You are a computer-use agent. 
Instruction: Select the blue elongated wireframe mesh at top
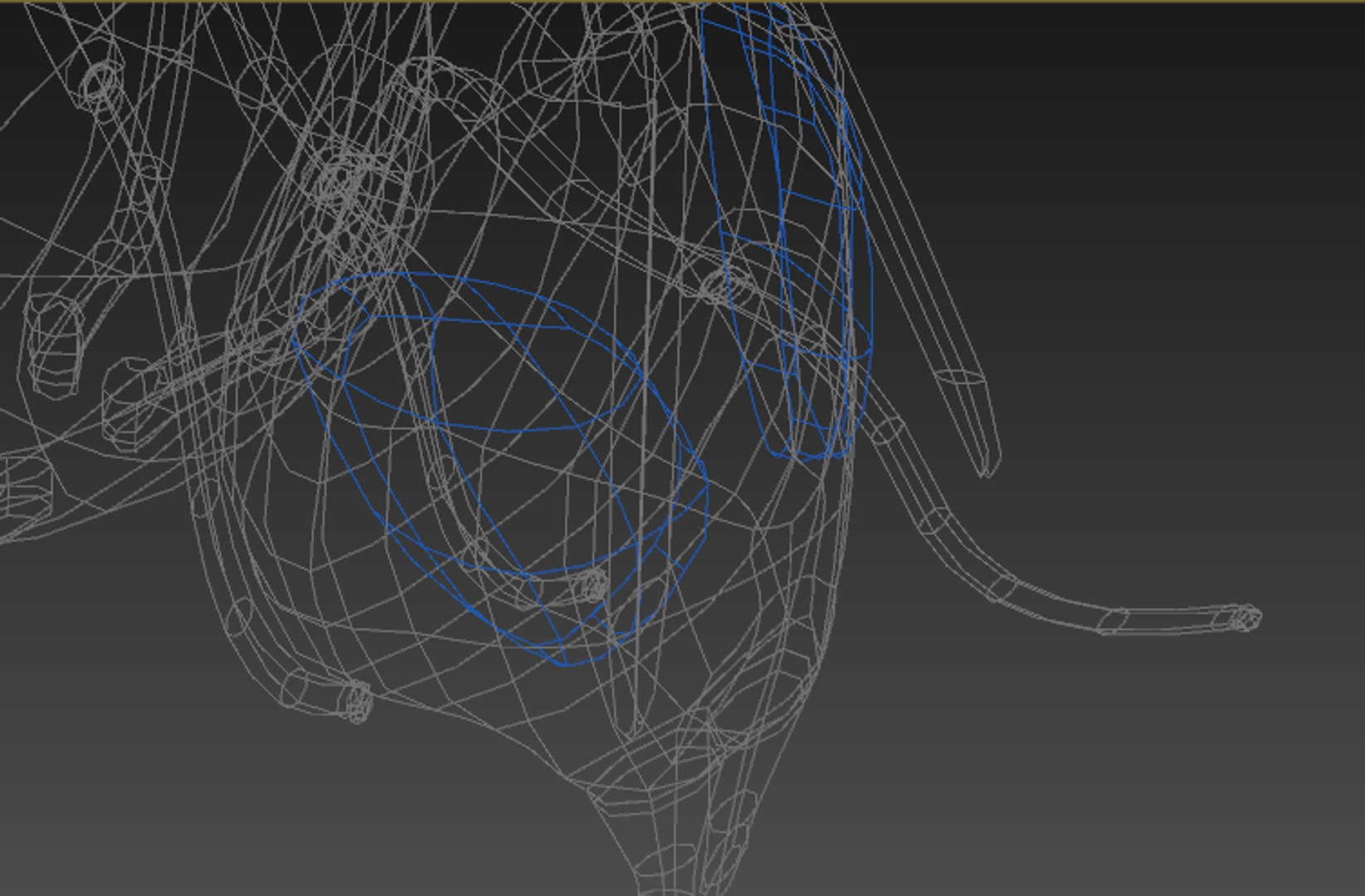point(787,231)
